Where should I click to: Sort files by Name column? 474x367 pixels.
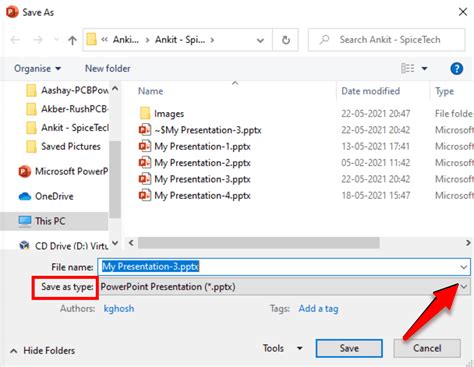151,91
